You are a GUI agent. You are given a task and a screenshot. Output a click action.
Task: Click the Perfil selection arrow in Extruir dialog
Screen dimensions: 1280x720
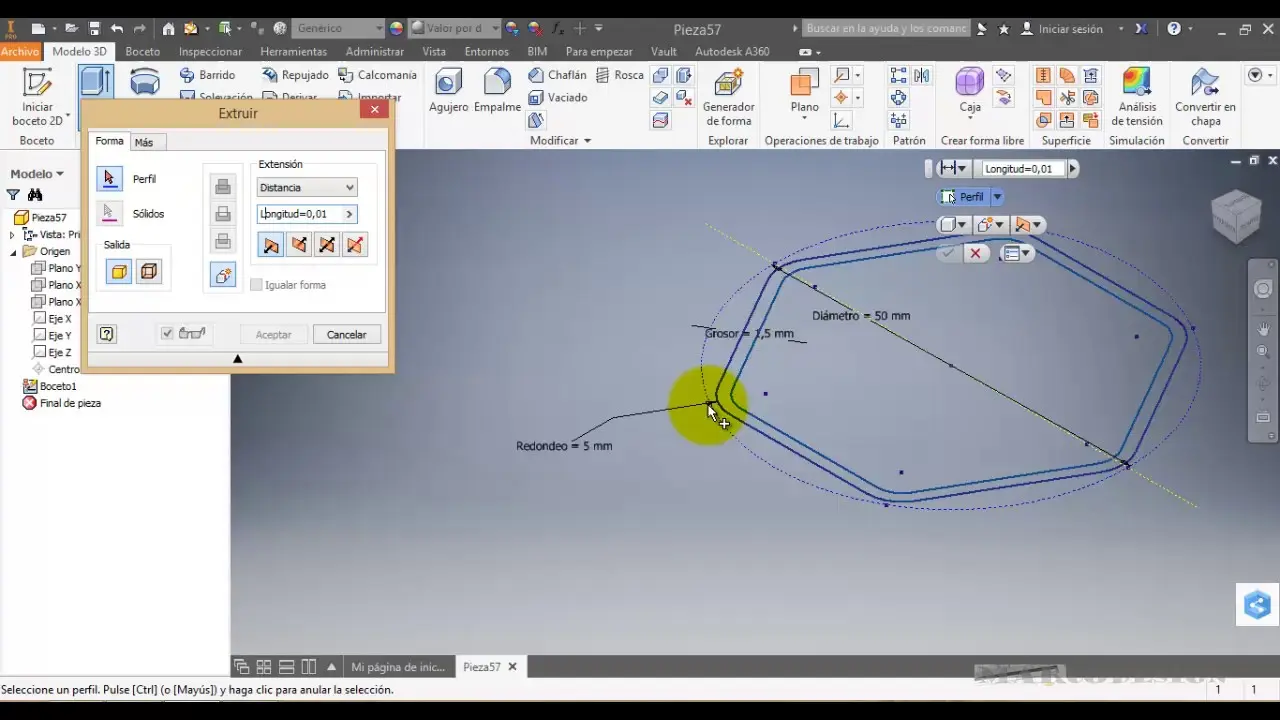pos(110,179)
